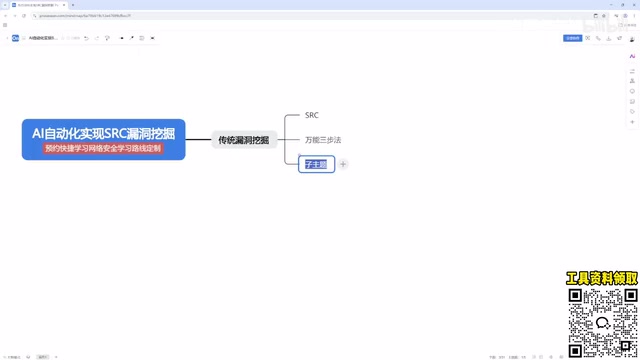Open a new browser tab

click(x=73, y=5)
